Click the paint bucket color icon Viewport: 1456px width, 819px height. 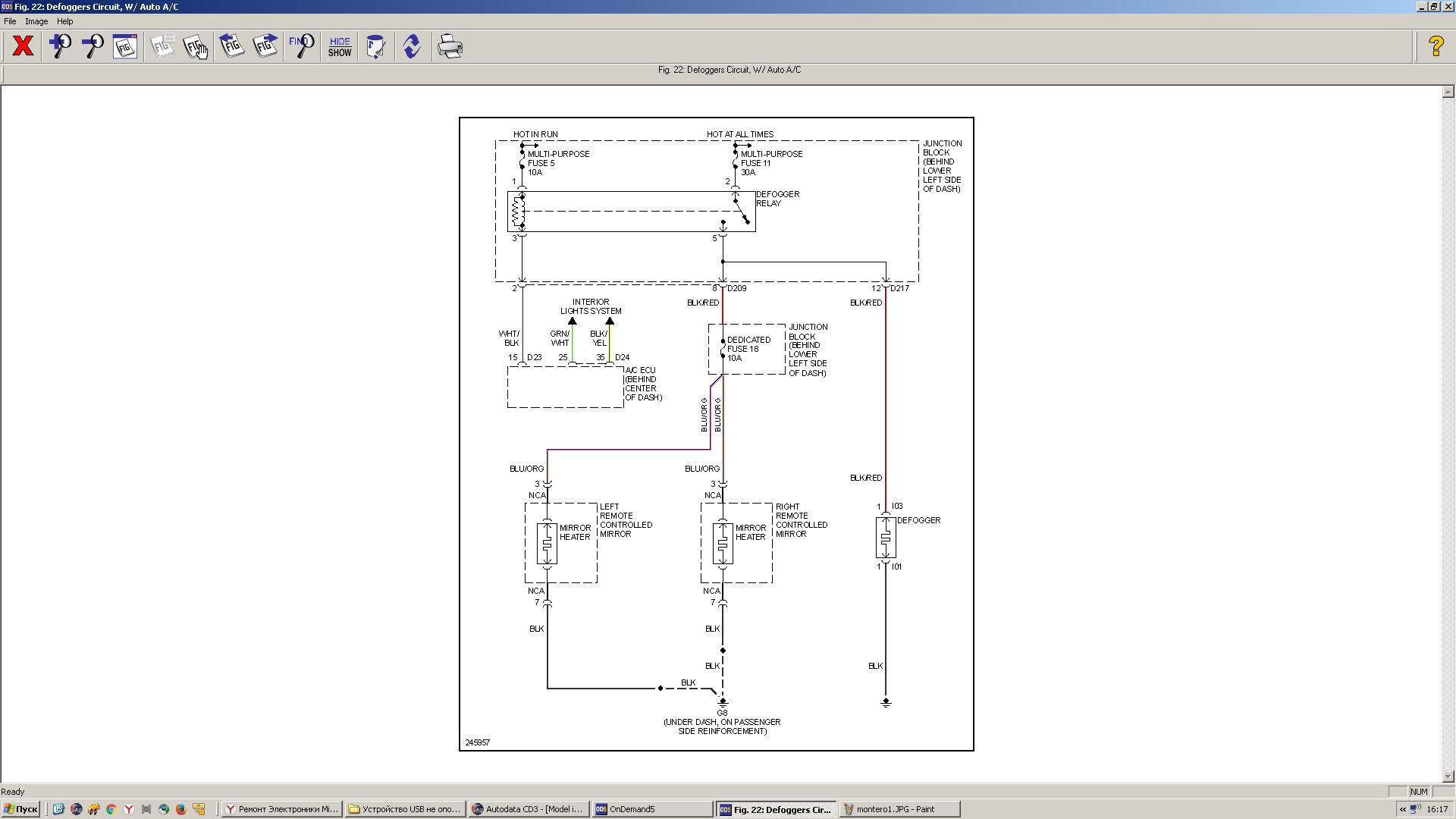375,46
